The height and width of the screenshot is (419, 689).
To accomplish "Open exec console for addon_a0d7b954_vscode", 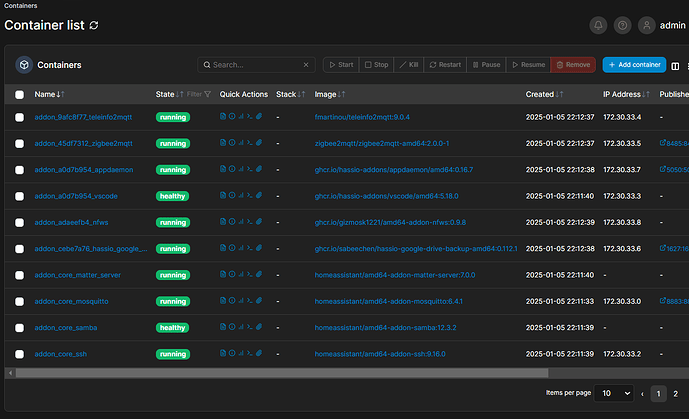I will tap(250, 195).
